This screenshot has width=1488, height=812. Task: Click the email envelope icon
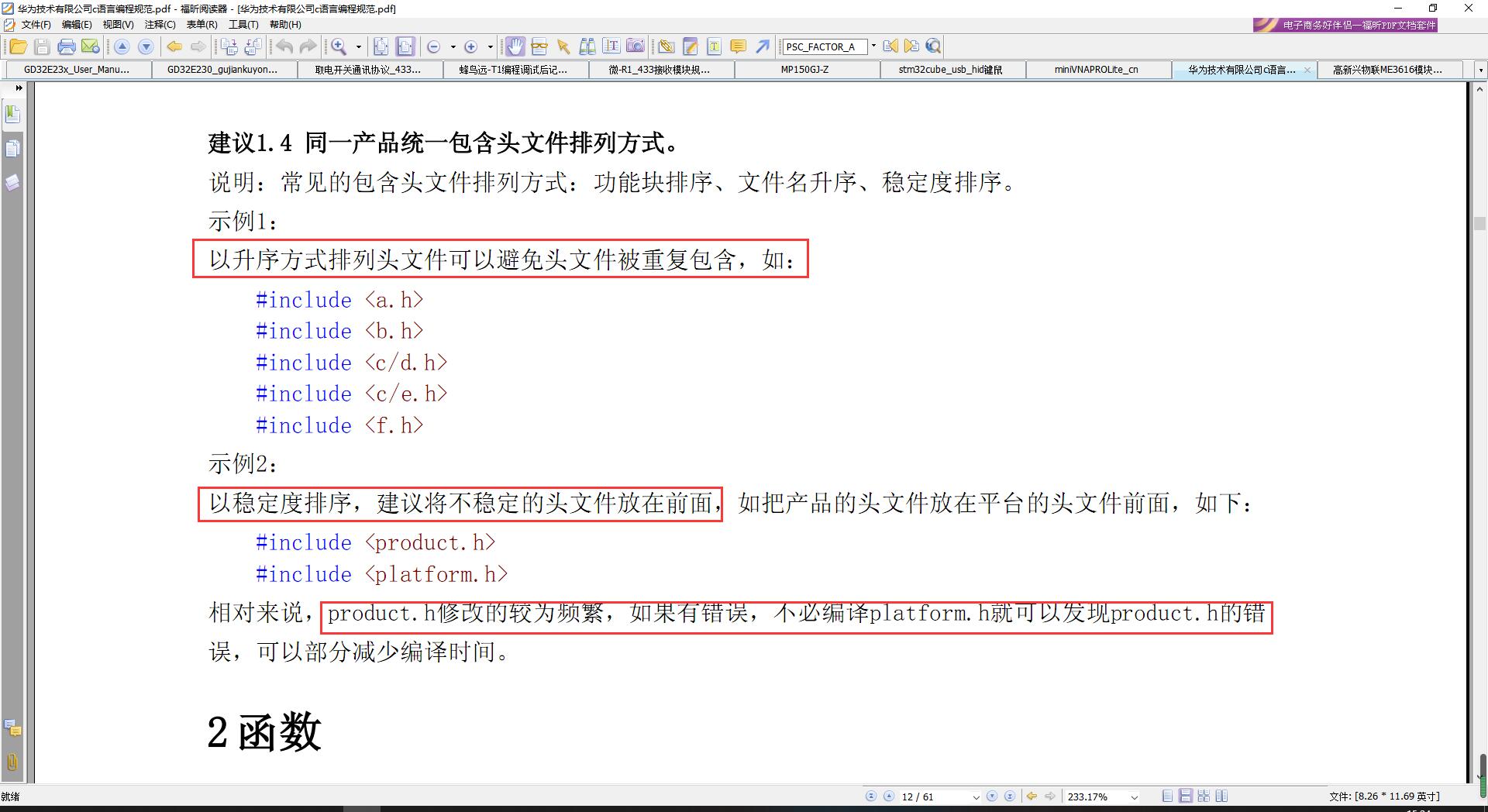coord(91,46)
